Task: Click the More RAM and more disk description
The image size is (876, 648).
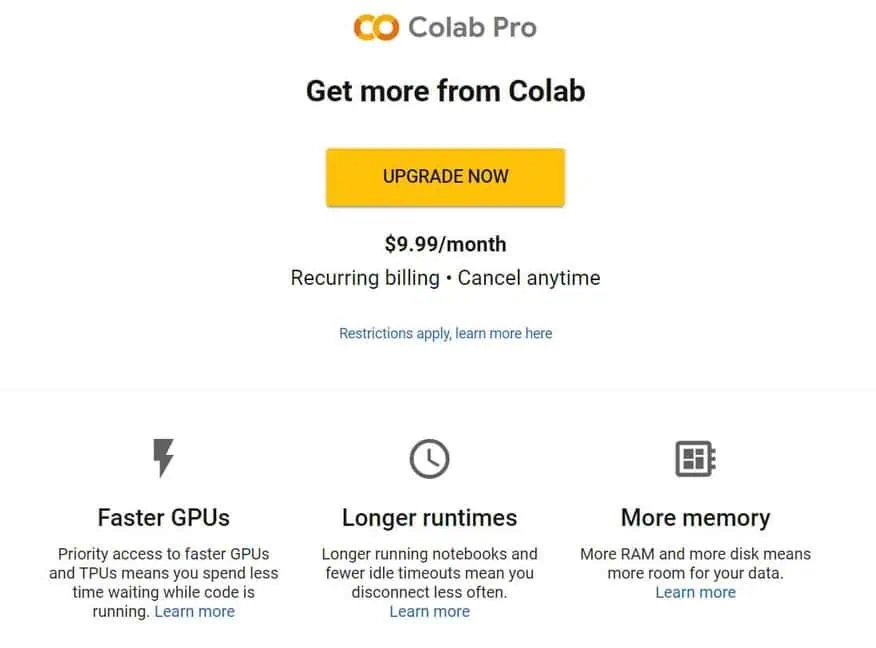Action: (696, 564)
